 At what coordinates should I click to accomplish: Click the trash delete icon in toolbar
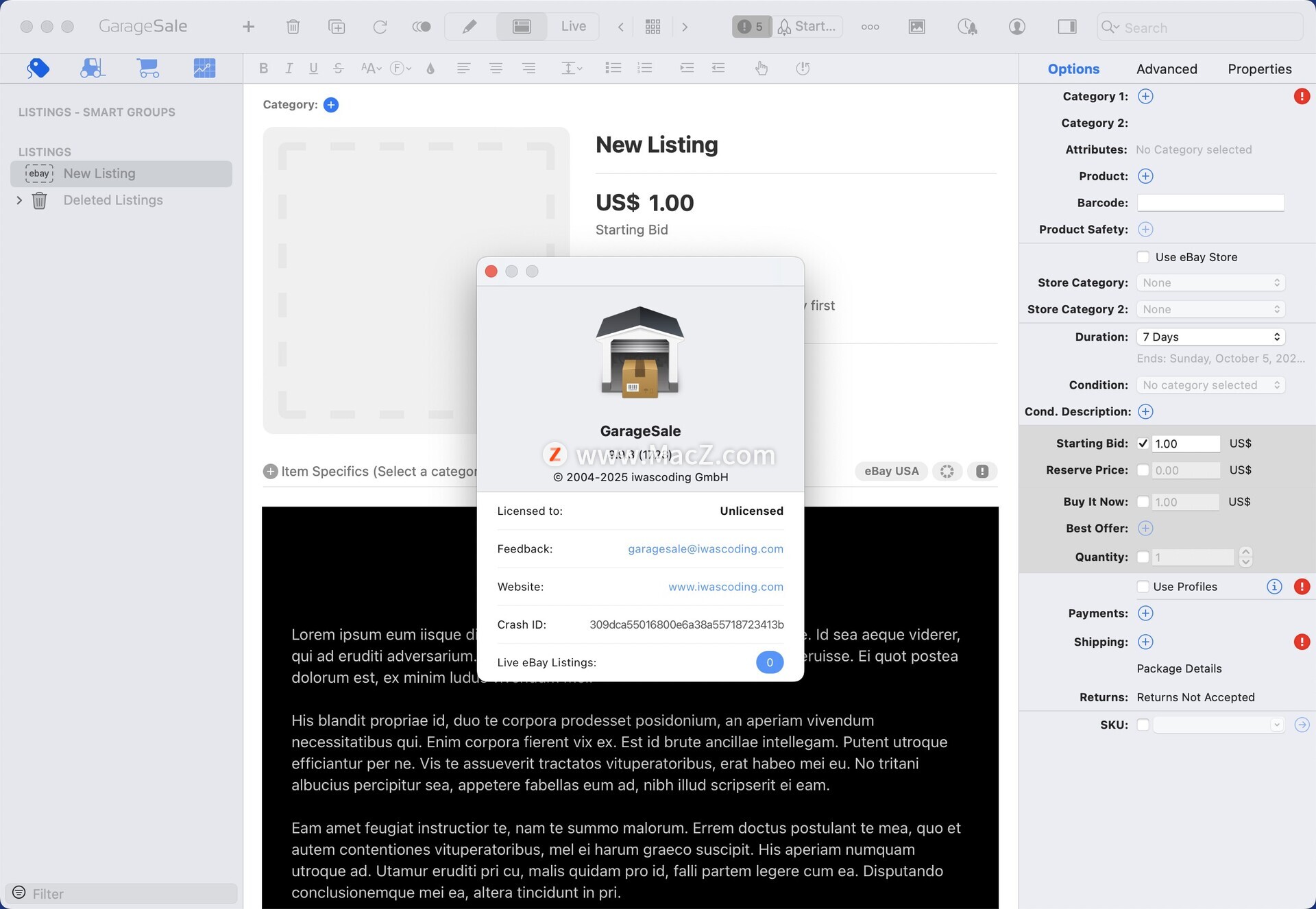293,27
